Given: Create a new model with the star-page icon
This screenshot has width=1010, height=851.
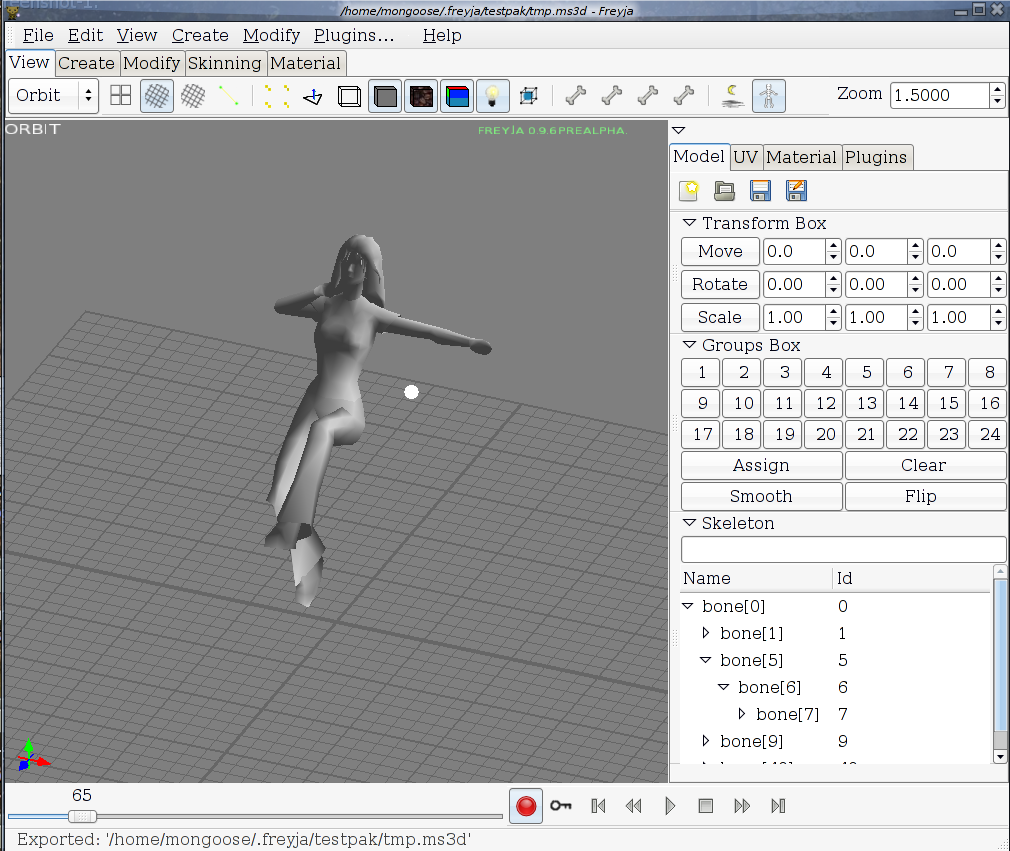Looking at the screenshot, I should pos(689,191).
